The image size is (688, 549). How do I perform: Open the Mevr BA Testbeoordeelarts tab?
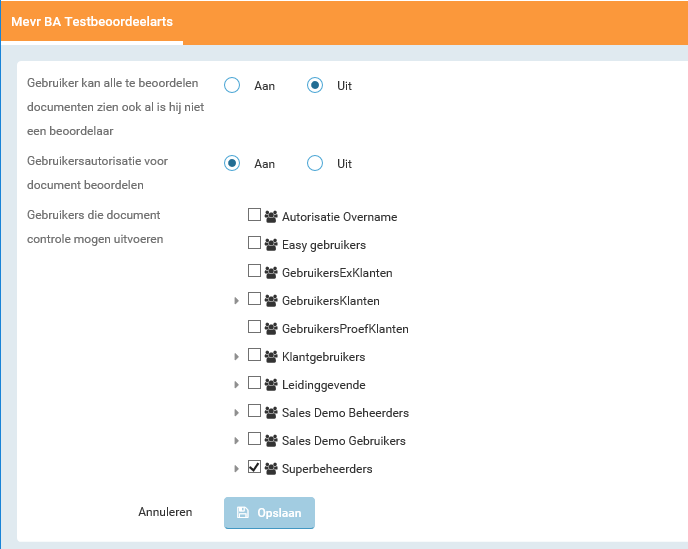91,21
